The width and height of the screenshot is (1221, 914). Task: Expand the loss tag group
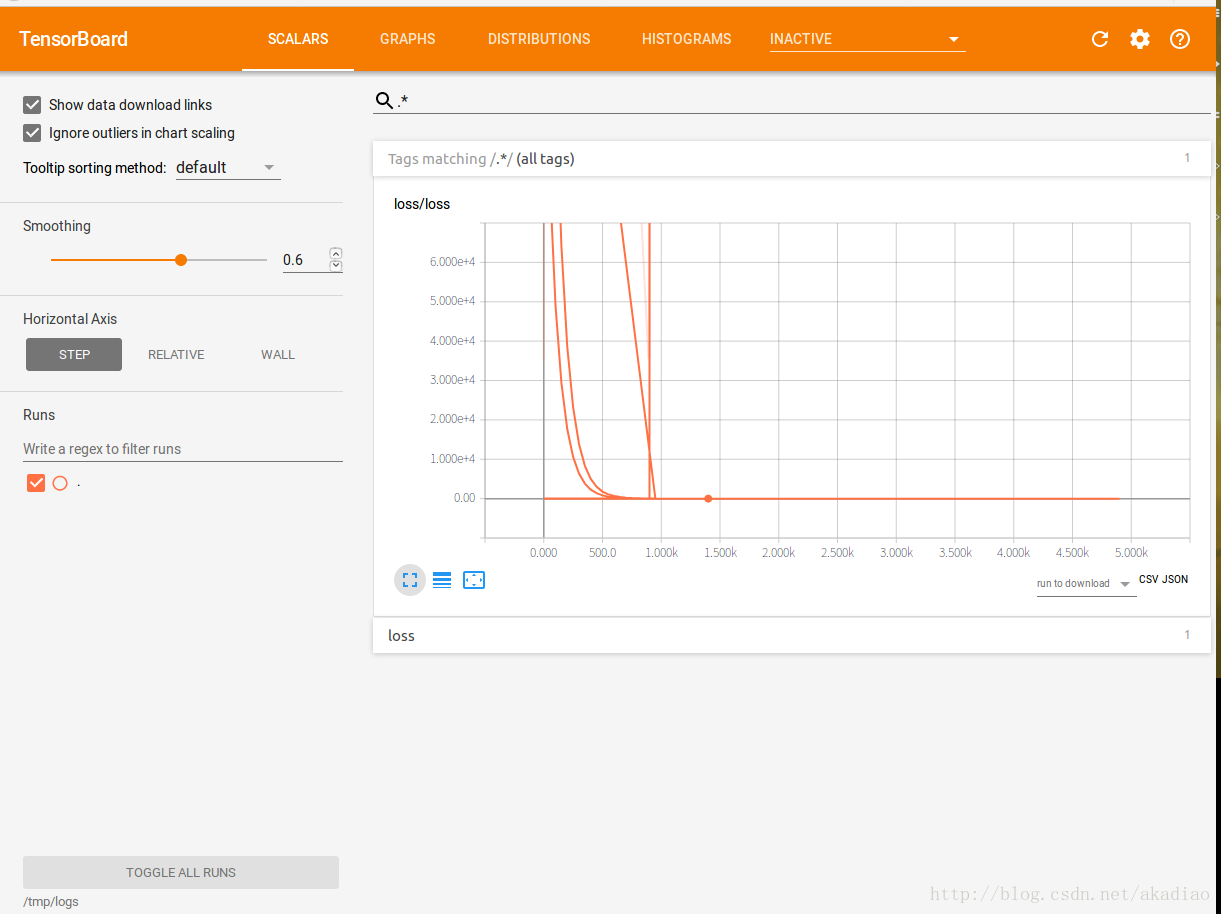click(x=792, y=635)
